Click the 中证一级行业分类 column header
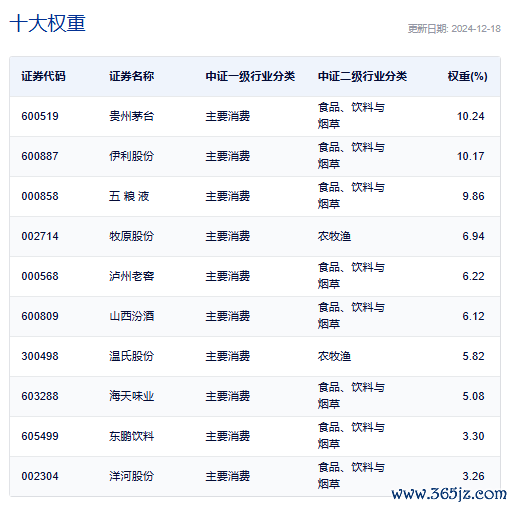This screenshot has width=514, height=509. (x=250, y=76)
